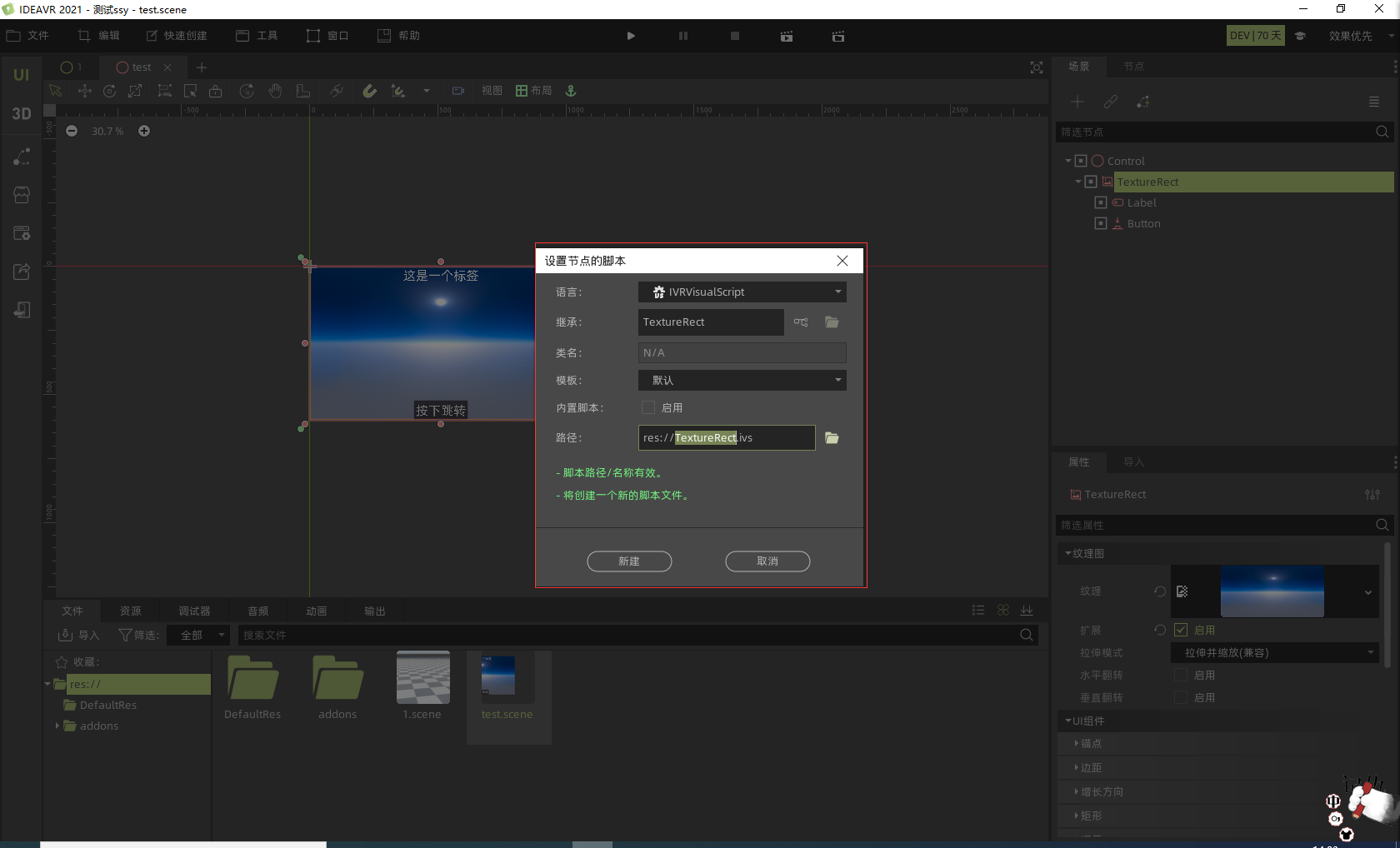Image resolution: width=1400 pixels, height=848 pixels.
Task: Expand the addons folder in file tree
Action: pyautogui.click(x=57, y=726)
